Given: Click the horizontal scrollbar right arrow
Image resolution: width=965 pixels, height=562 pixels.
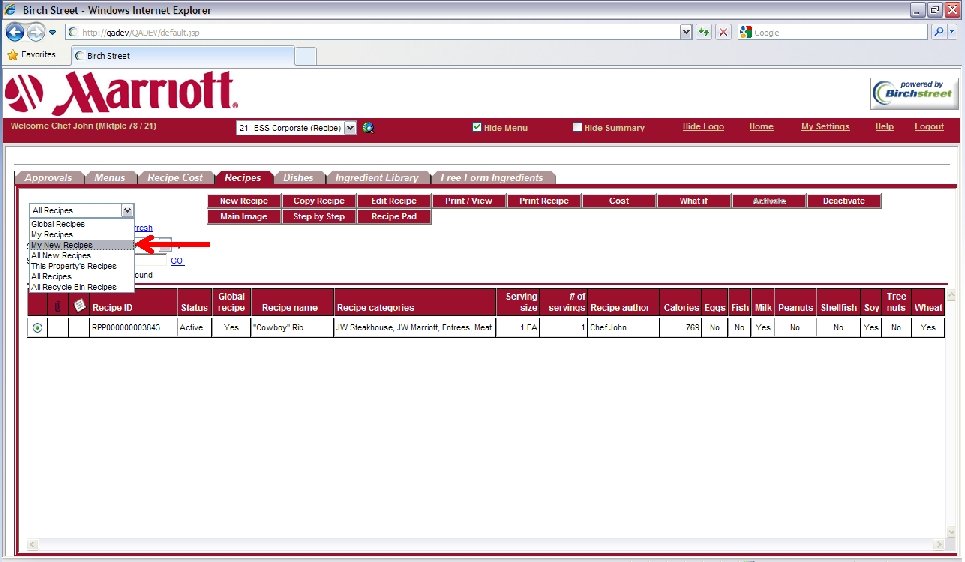Looking at the screenshot, I should (939, 544).
